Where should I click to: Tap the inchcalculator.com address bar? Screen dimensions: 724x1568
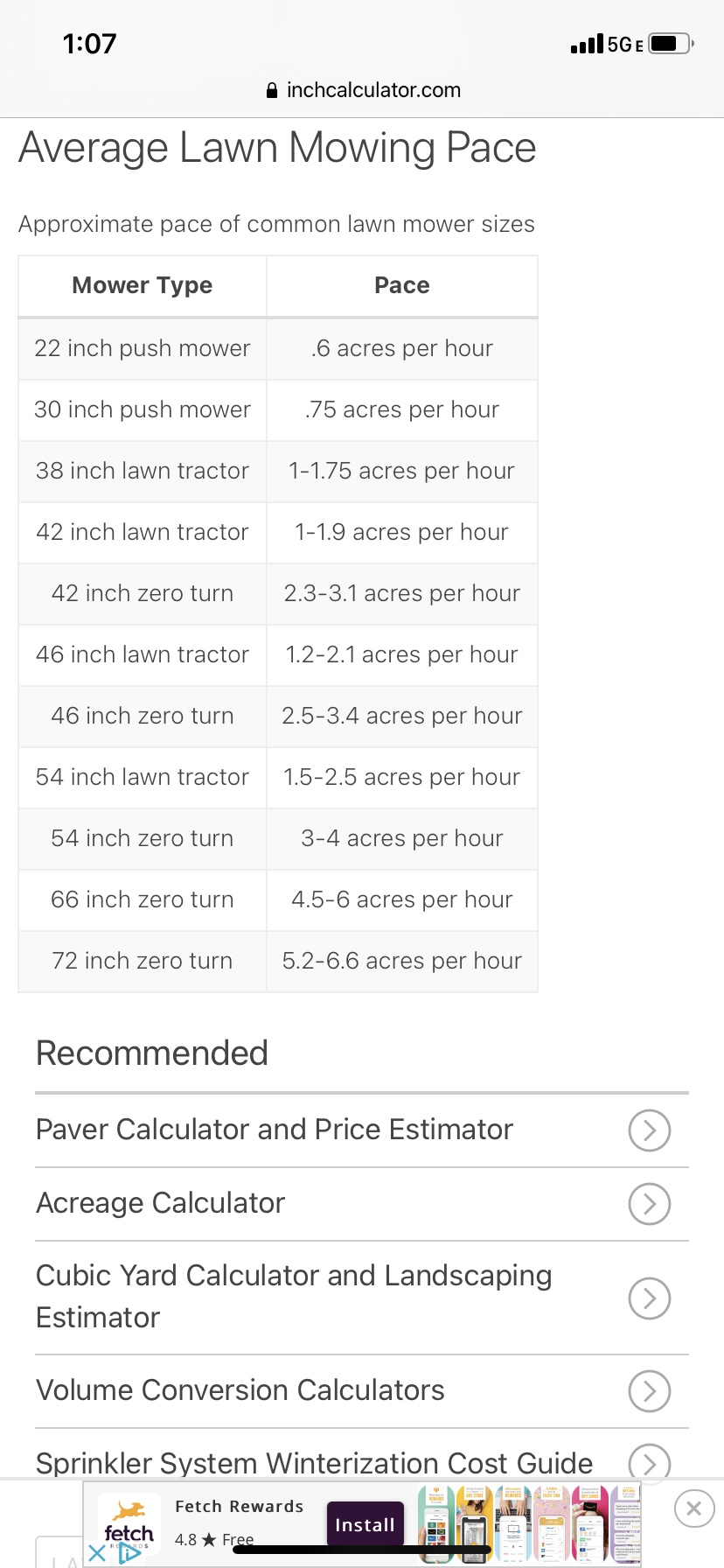(373, 90)
